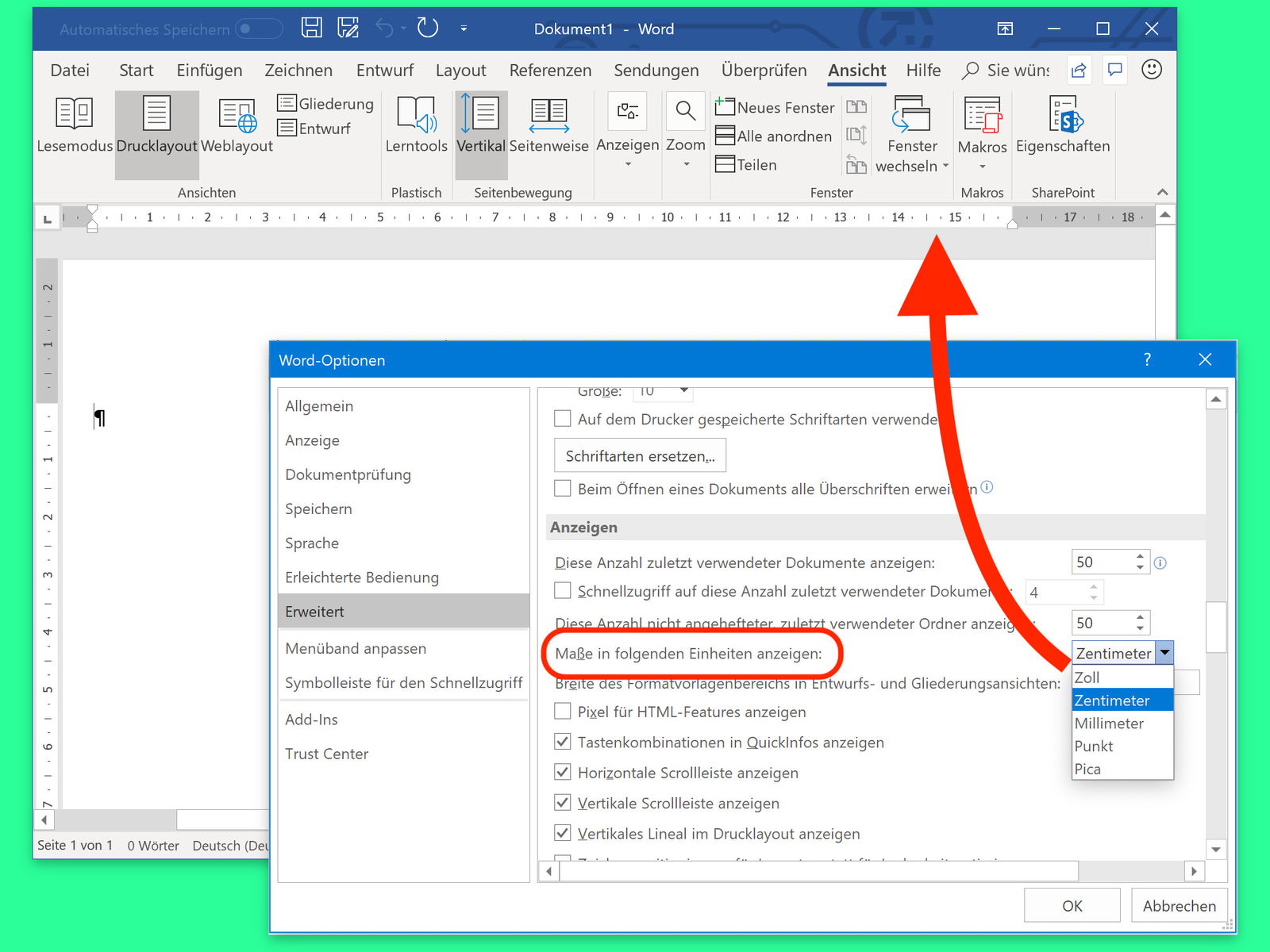Click Abbrechen to cancel options
This screenshot has height=952, width=1270.
pos(1179,905)
